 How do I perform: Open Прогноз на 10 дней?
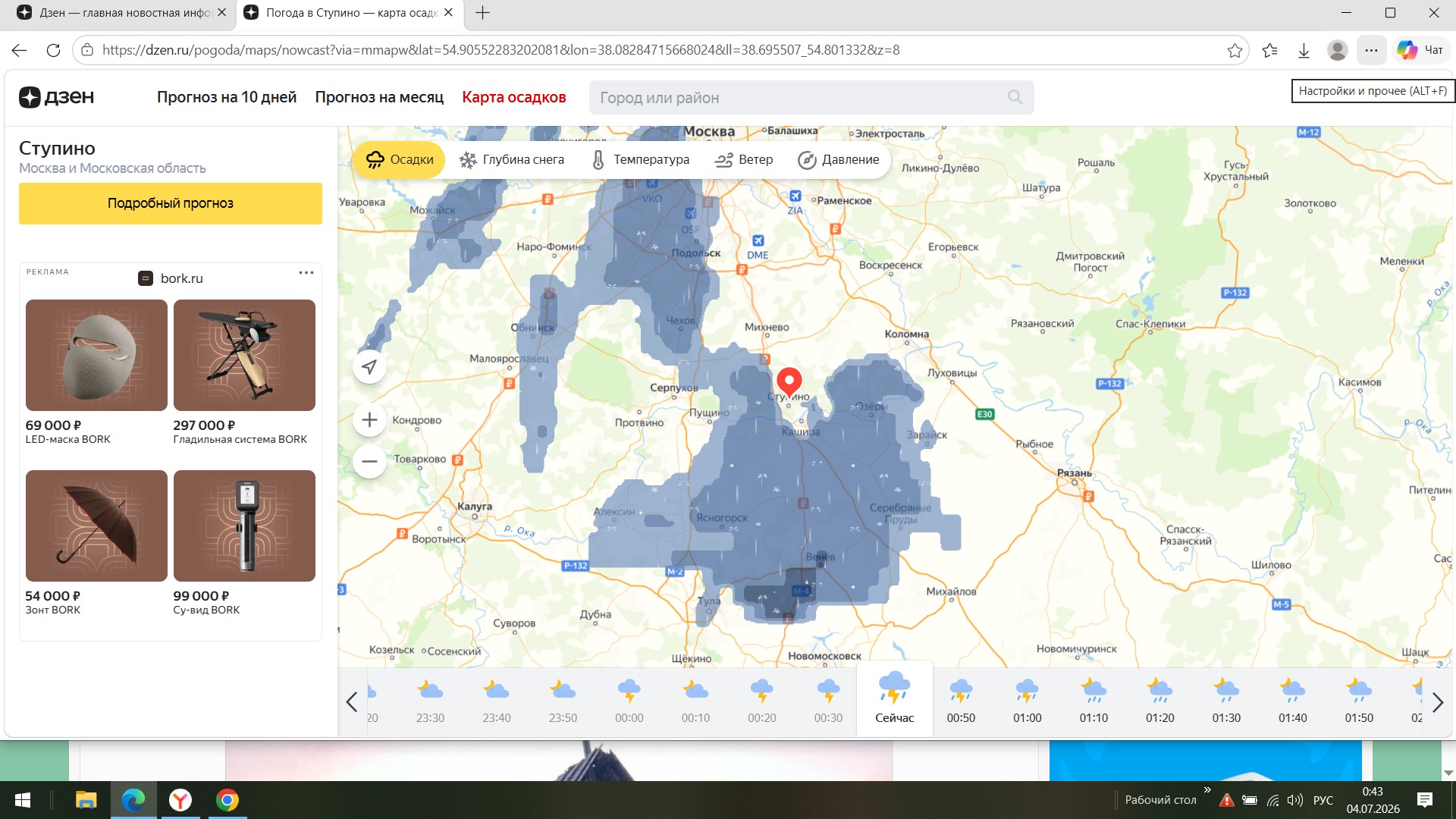pyautogui.click(x=227, y=97)
